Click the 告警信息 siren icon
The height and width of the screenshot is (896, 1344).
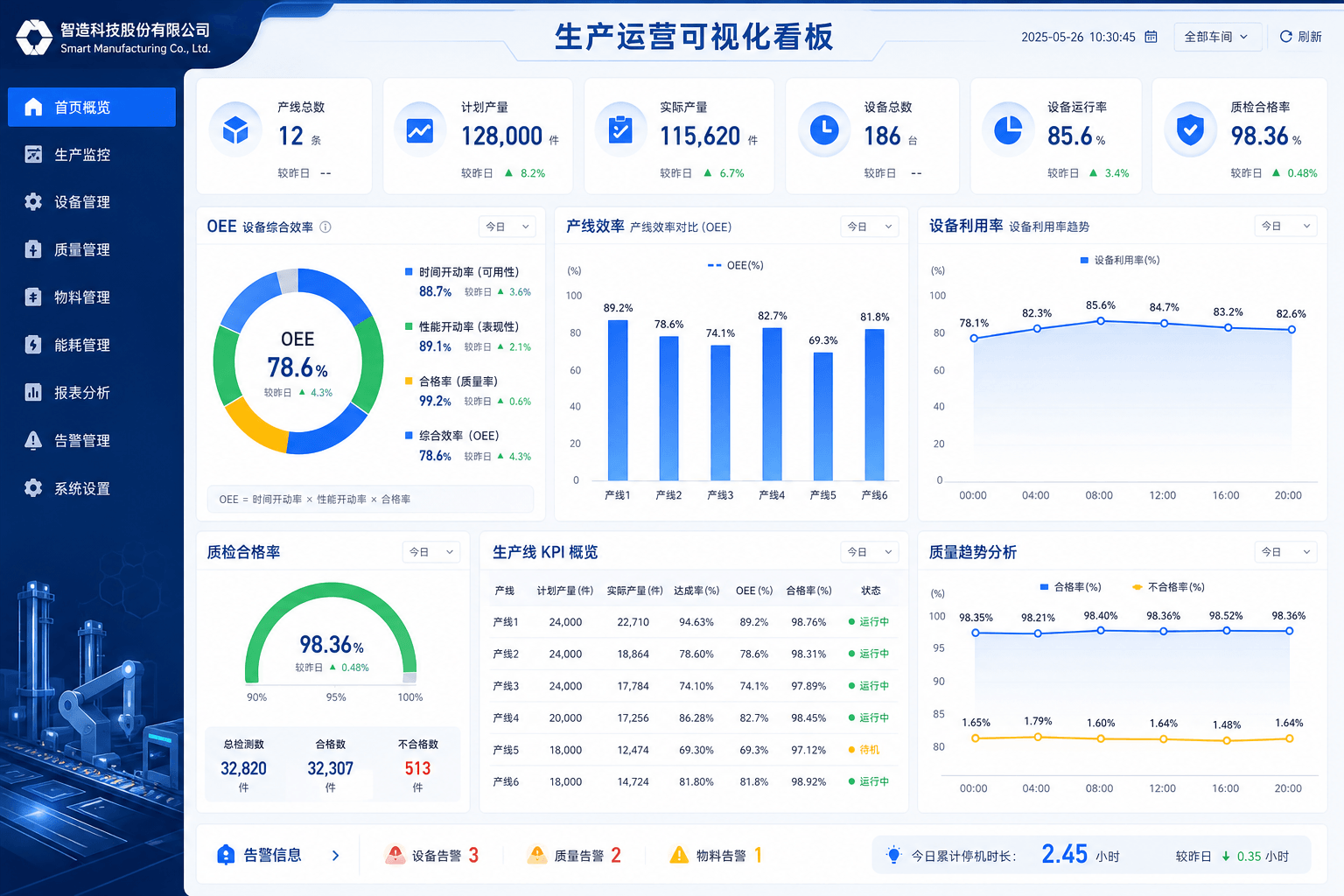226,855
